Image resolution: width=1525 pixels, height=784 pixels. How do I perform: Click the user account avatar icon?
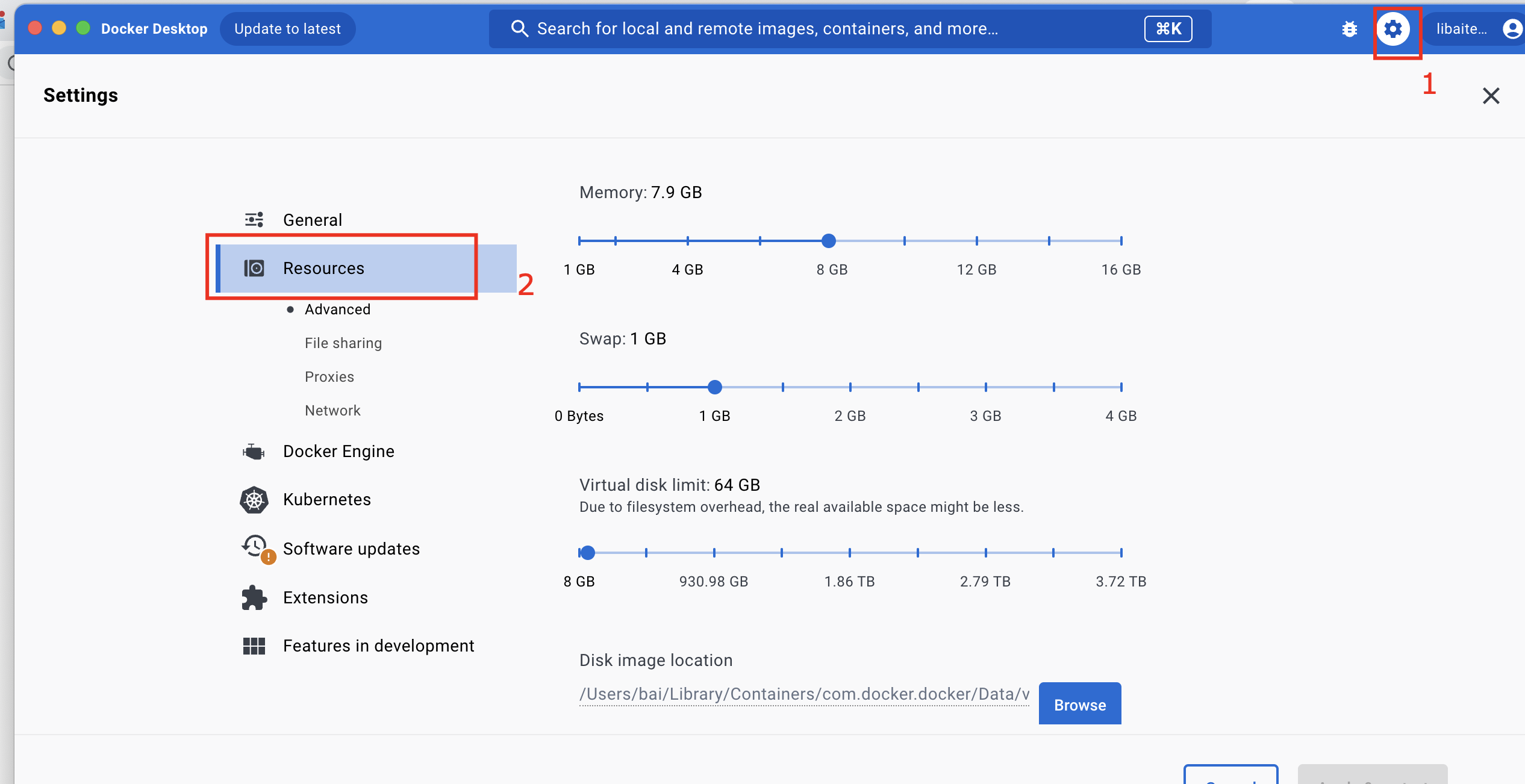pos(1512,29)
